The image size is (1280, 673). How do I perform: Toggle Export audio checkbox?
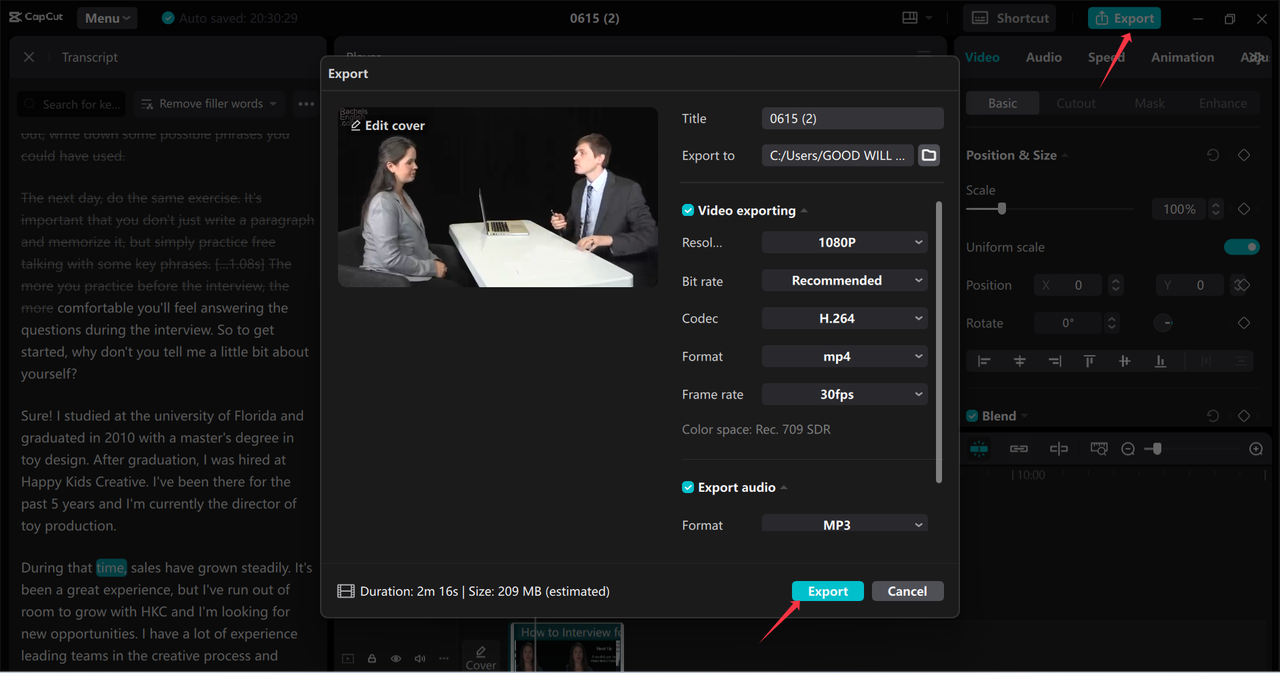(688, 487)
